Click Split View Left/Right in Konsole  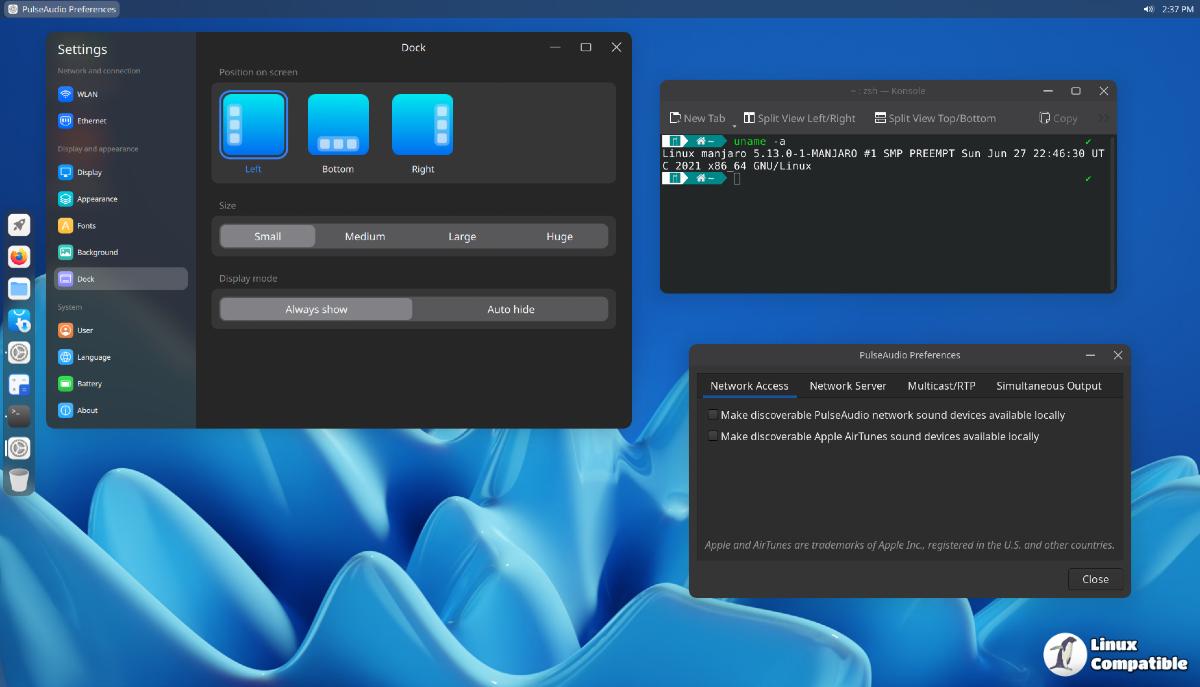[x=799, y=118]
